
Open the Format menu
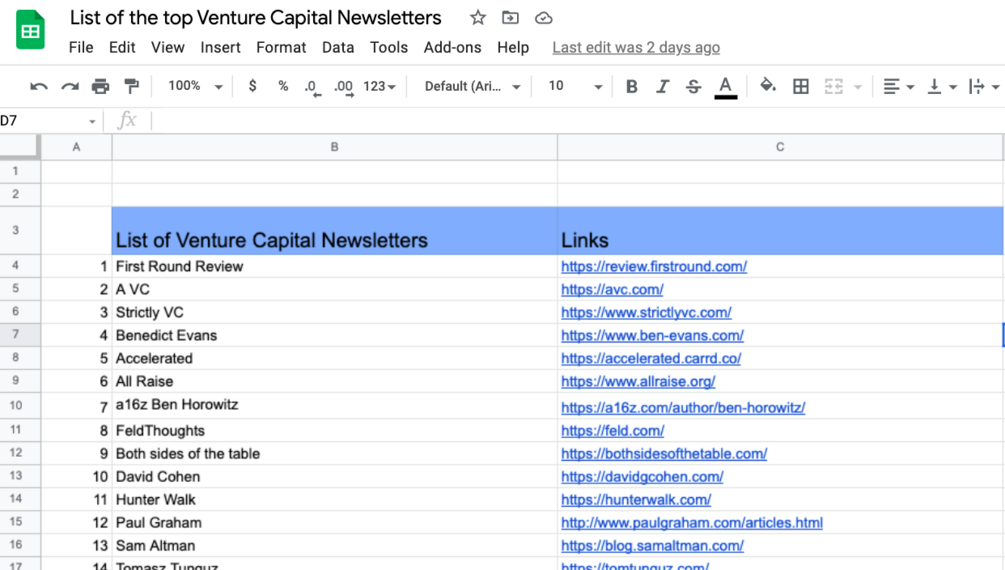[281, 47]
